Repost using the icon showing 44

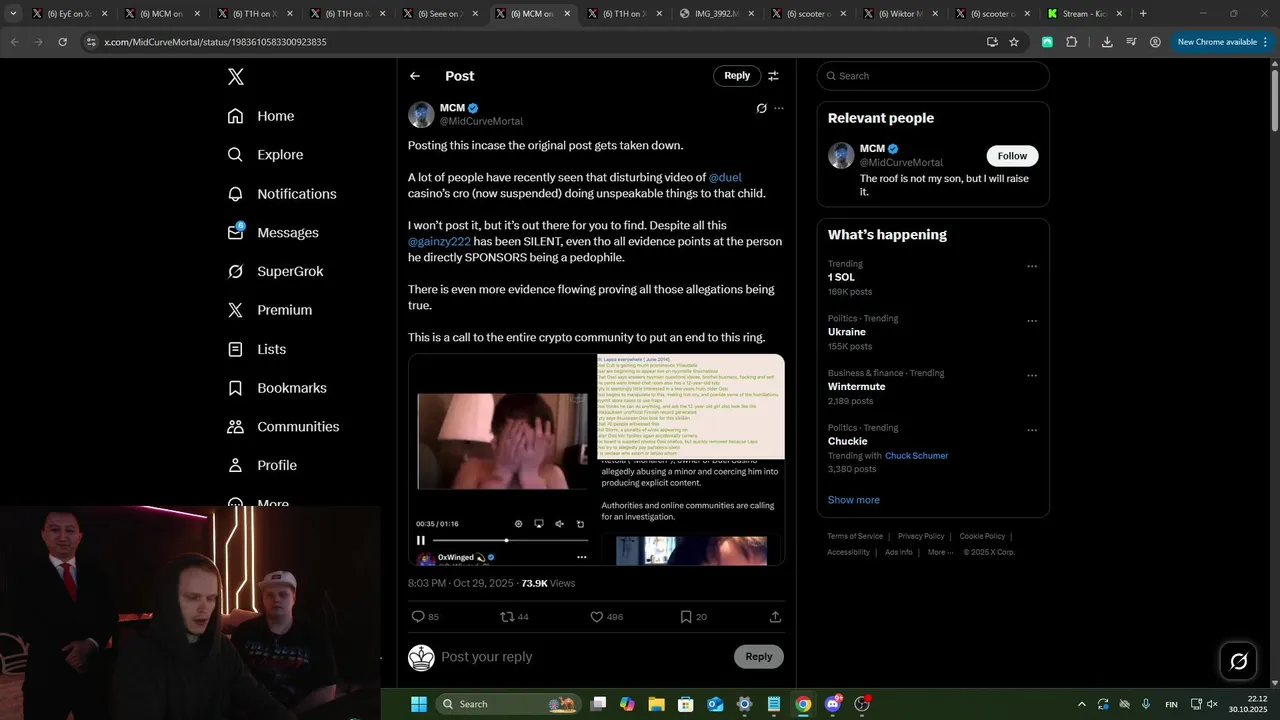pyautogui.click(x=507, y=617)
